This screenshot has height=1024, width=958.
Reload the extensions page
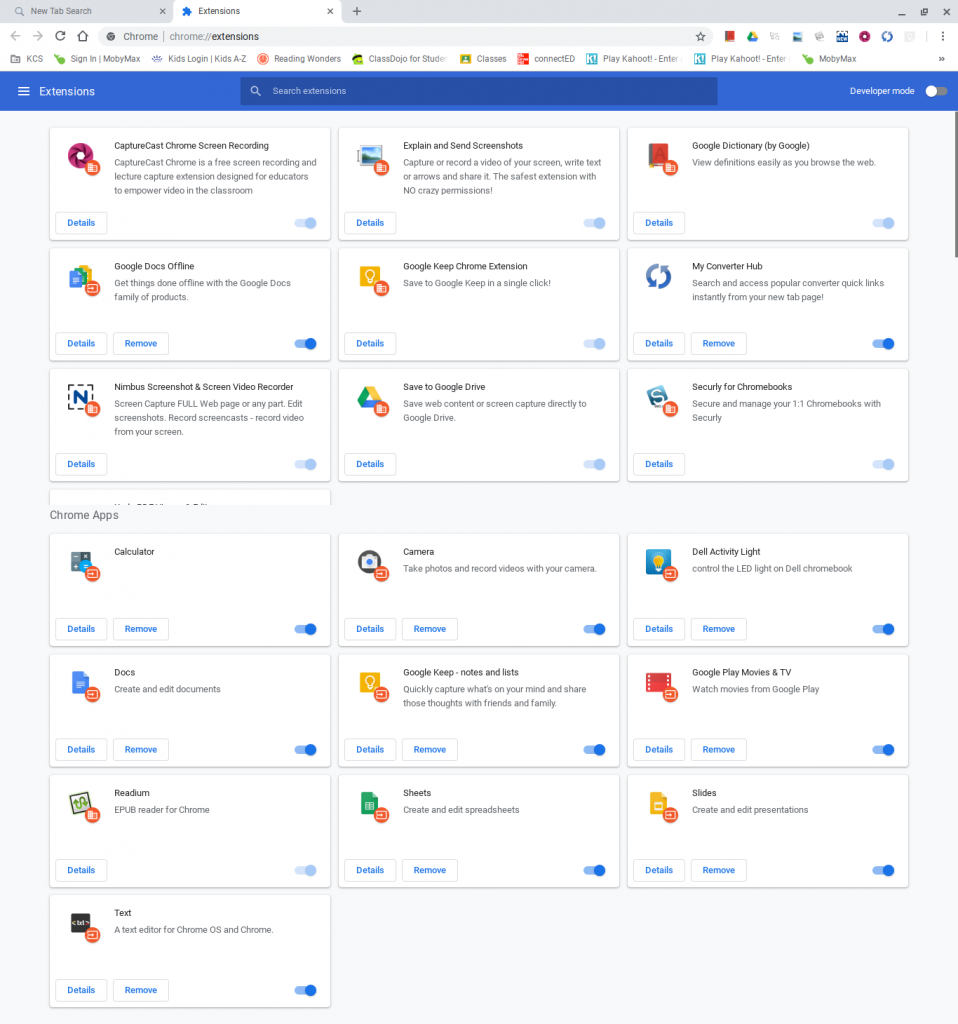click(x=60, y=37)
